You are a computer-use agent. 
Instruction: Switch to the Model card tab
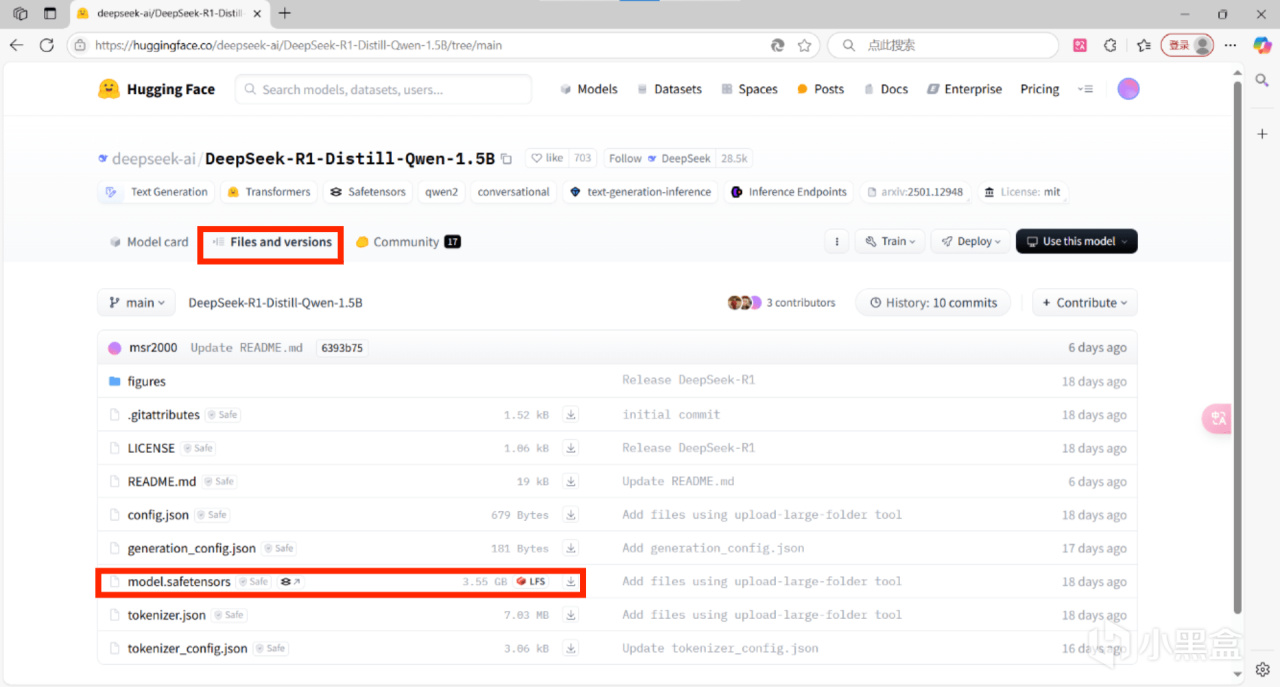coord(148,241)
